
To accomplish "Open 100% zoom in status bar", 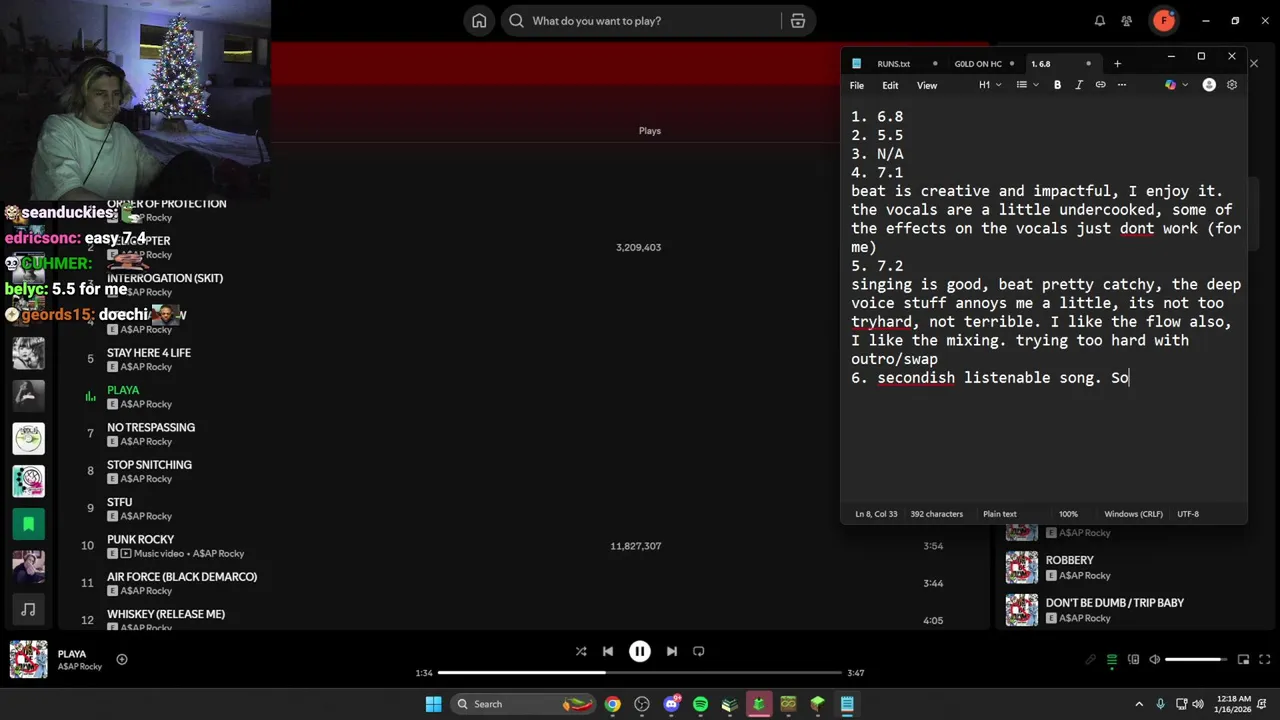I will tap(1068, 514).
